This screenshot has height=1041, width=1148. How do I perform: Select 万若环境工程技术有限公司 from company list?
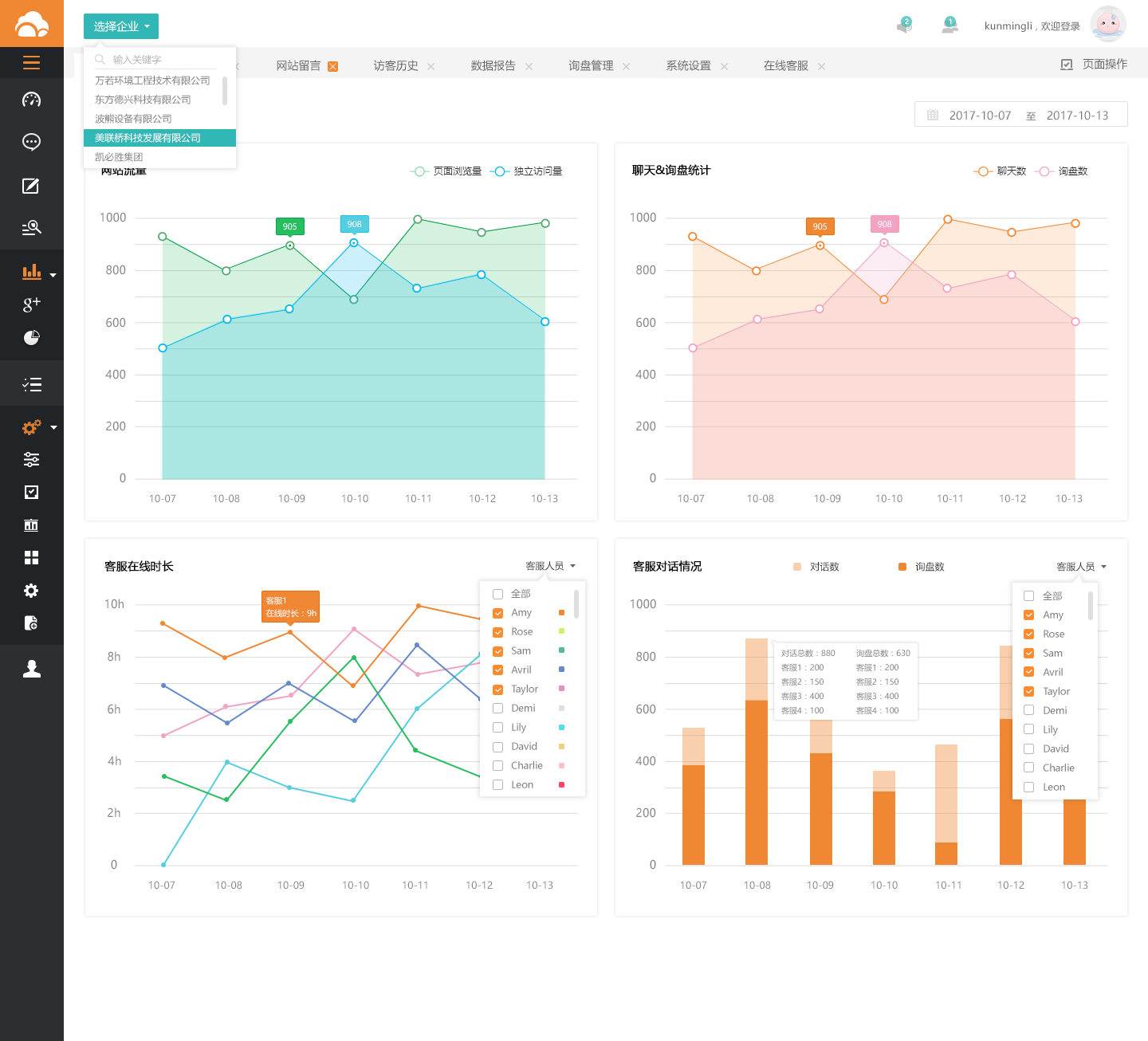tap(152, 81)
